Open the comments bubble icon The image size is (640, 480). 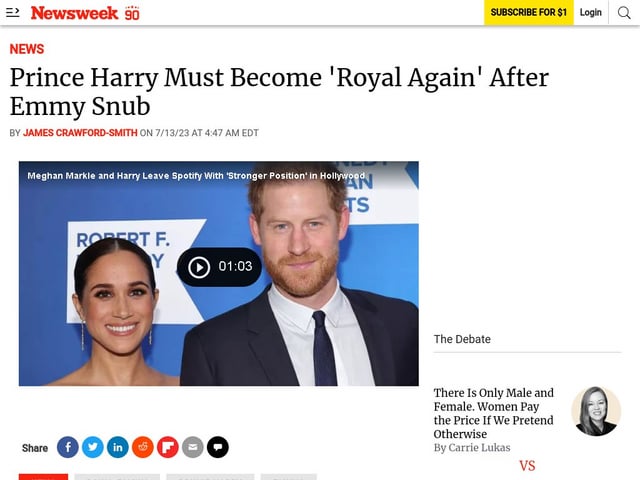(218, 447)
